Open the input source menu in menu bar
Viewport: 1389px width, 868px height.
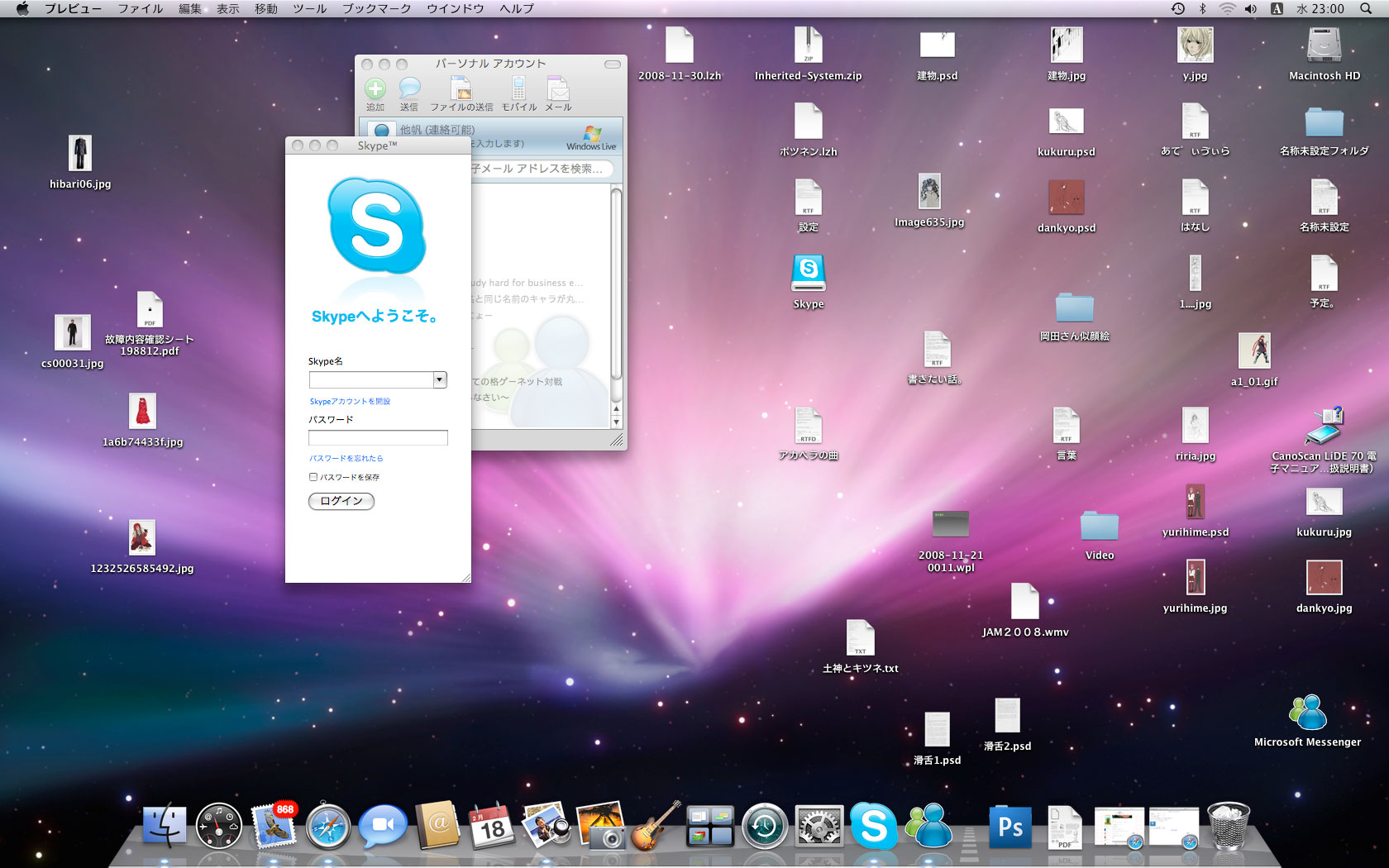tap(1277, 8)
